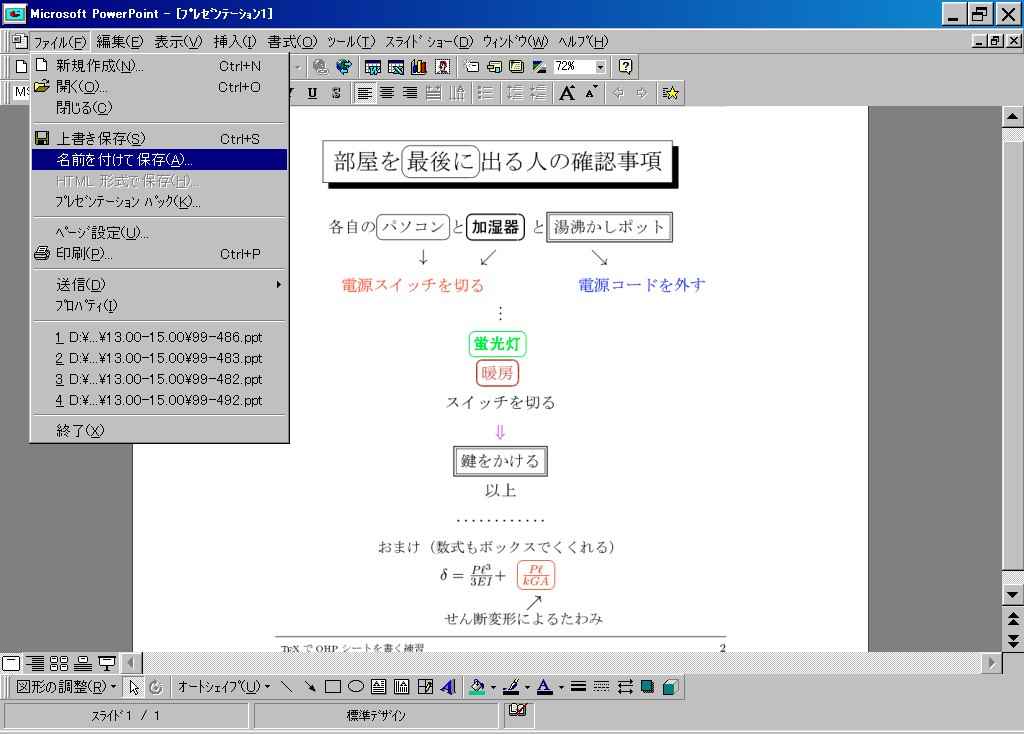
Task: Click the next slide double-arrow button
Action: pos(1012,641)
